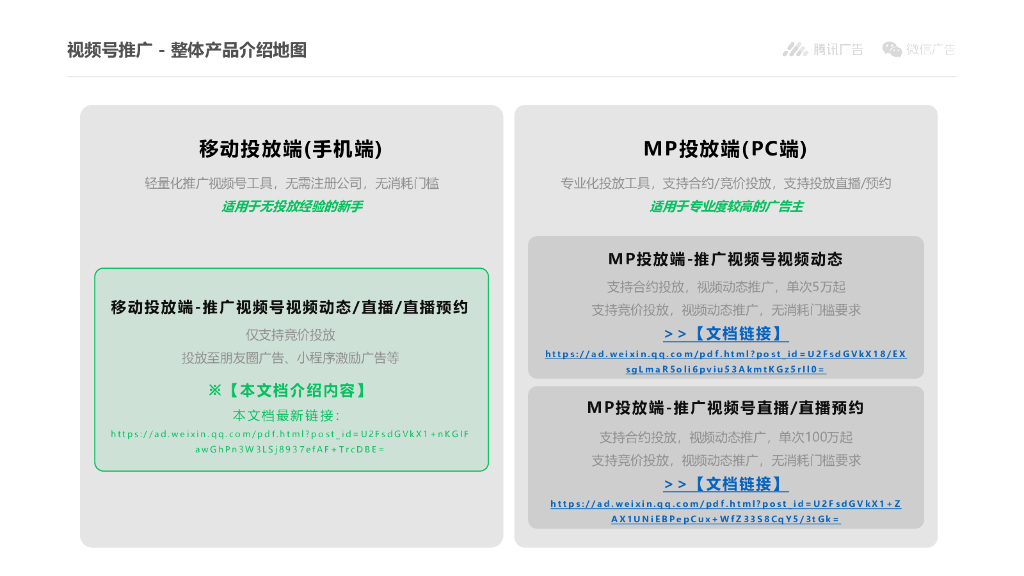
Task: Click description 专业化投放工具，支持合约/竞价投放
Action: pyautogui.click(x=726, y=184)
